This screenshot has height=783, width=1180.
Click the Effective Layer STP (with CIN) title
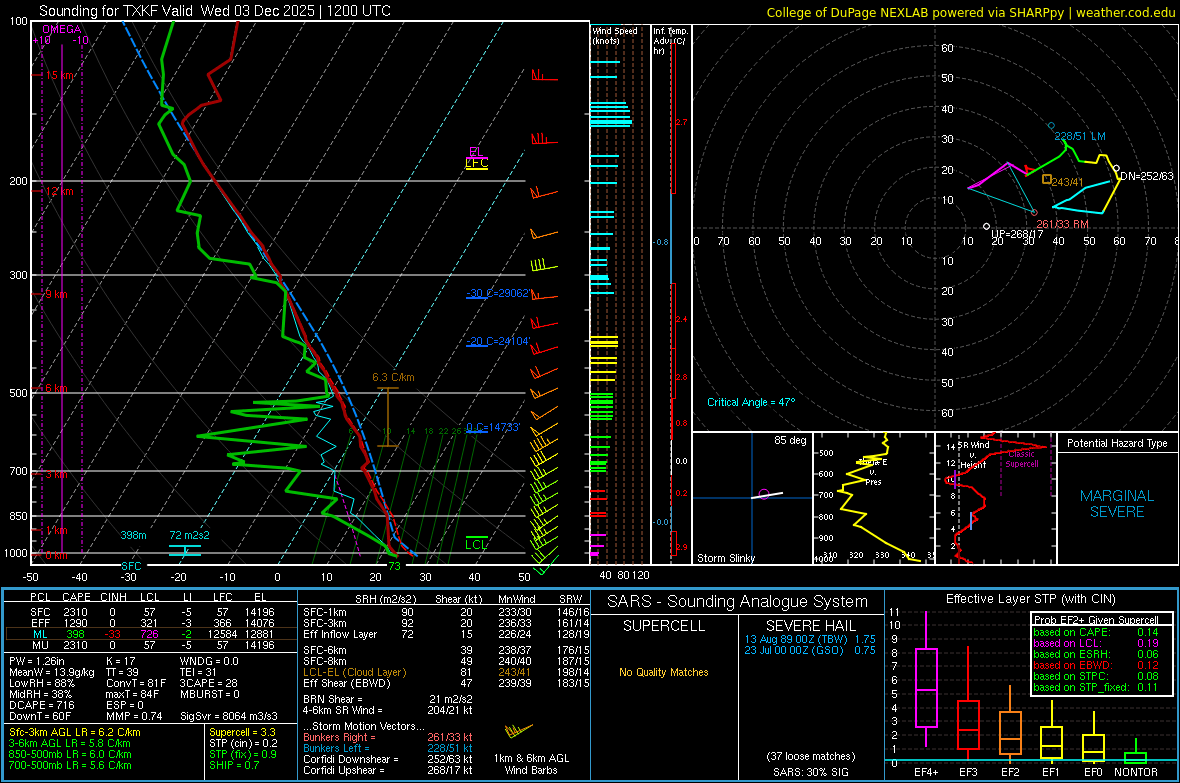point(1030,599)
